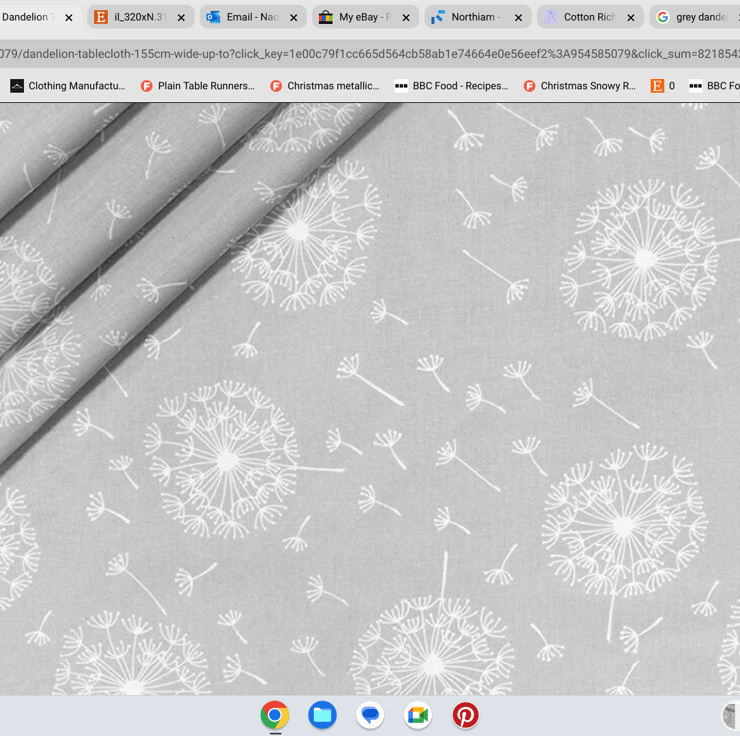
Task: Close the Email tab
Action: (x=294, y=18)
